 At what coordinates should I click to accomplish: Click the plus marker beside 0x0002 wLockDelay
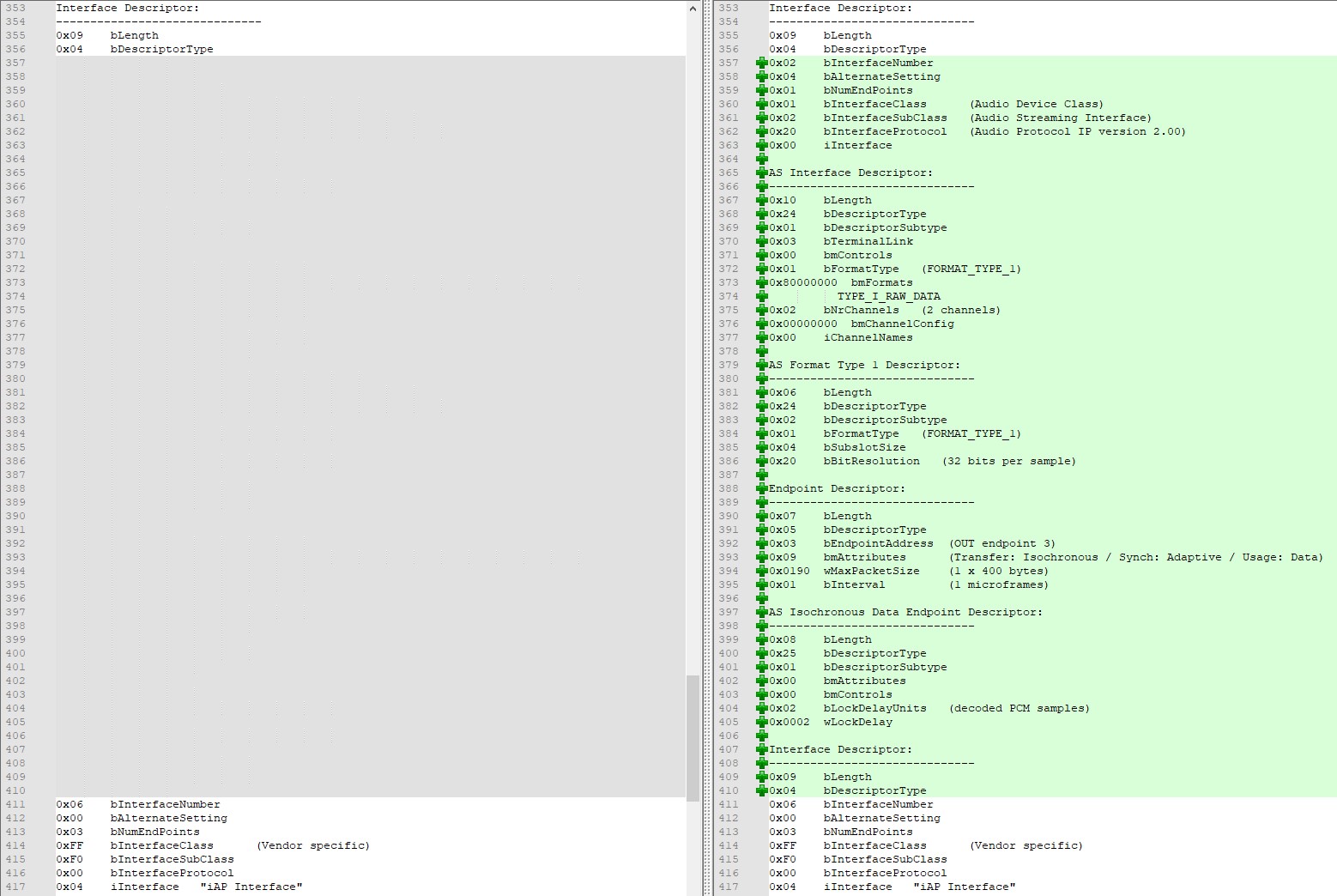tap(761, 722)
